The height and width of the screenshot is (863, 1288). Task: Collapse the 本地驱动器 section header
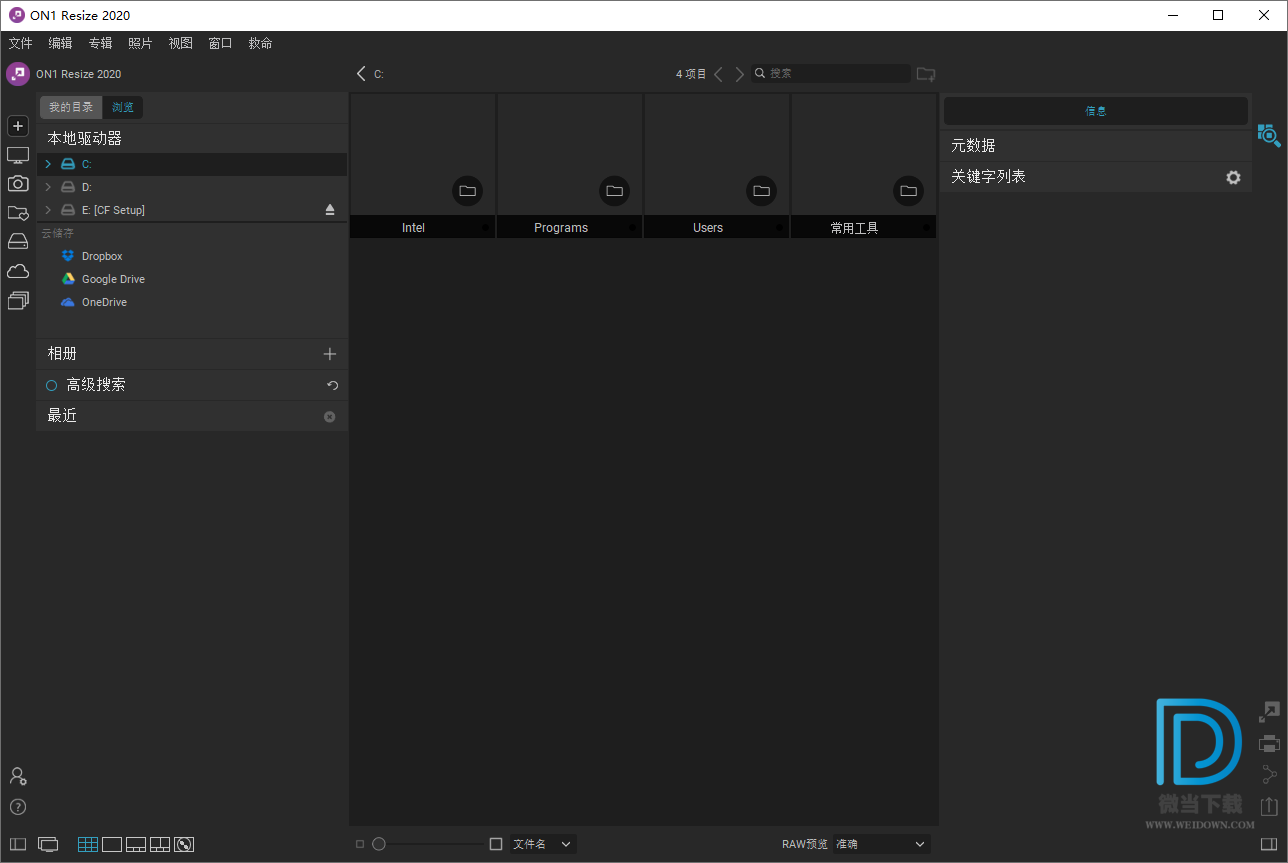pyautogui.click(x=192, y=138)
